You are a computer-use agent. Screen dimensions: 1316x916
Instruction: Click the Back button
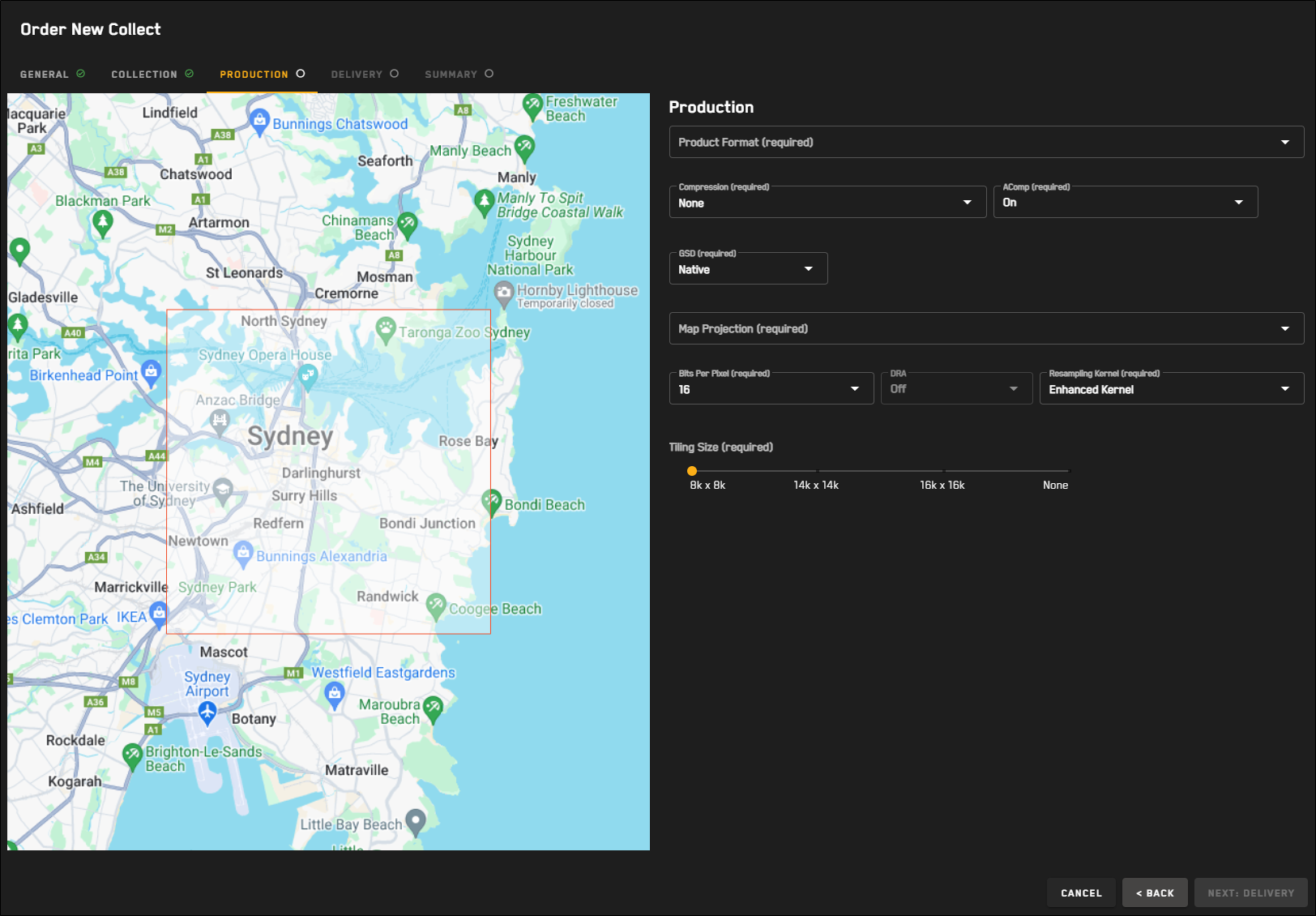pos(1154,892)
